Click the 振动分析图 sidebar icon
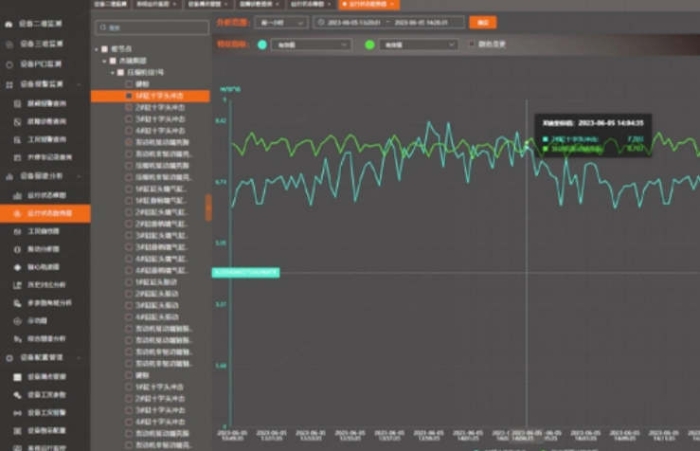Image resolution: width=700 pixels, height=451 pixels. 17,249
